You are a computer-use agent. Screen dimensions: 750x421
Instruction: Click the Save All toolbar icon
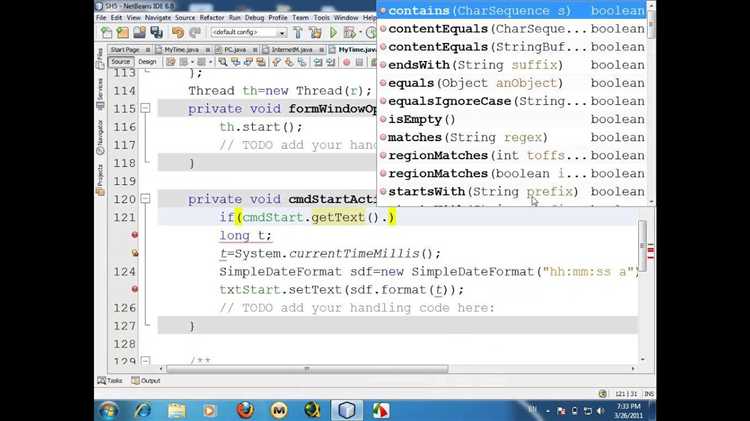pyautogui.click(x=156, y=33)
